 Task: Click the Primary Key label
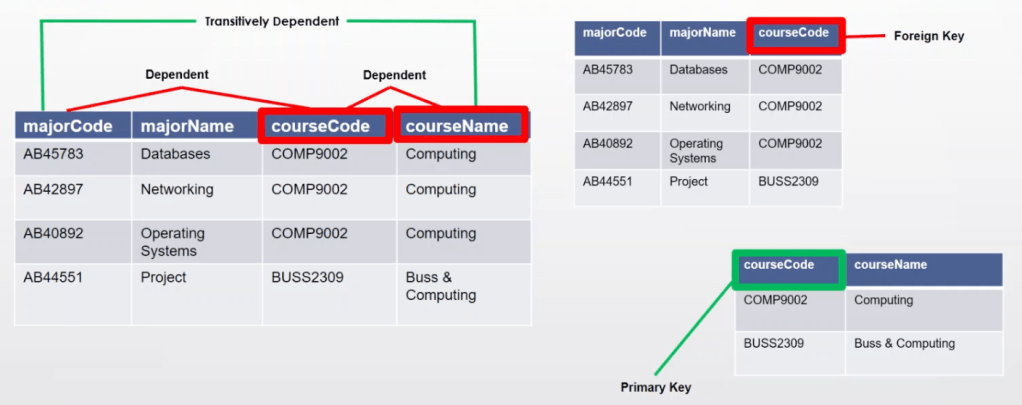(x=656, y=386)
